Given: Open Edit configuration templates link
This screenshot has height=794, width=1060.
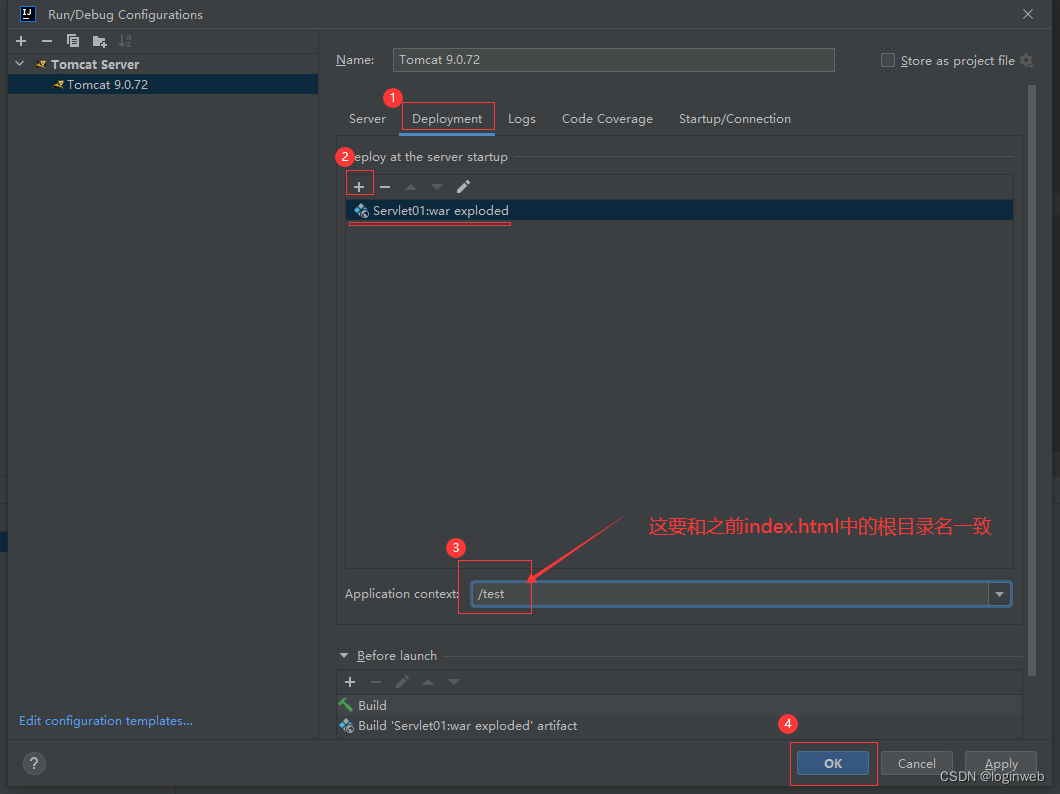Looking at the screenshot, I should tap(105, 720).
